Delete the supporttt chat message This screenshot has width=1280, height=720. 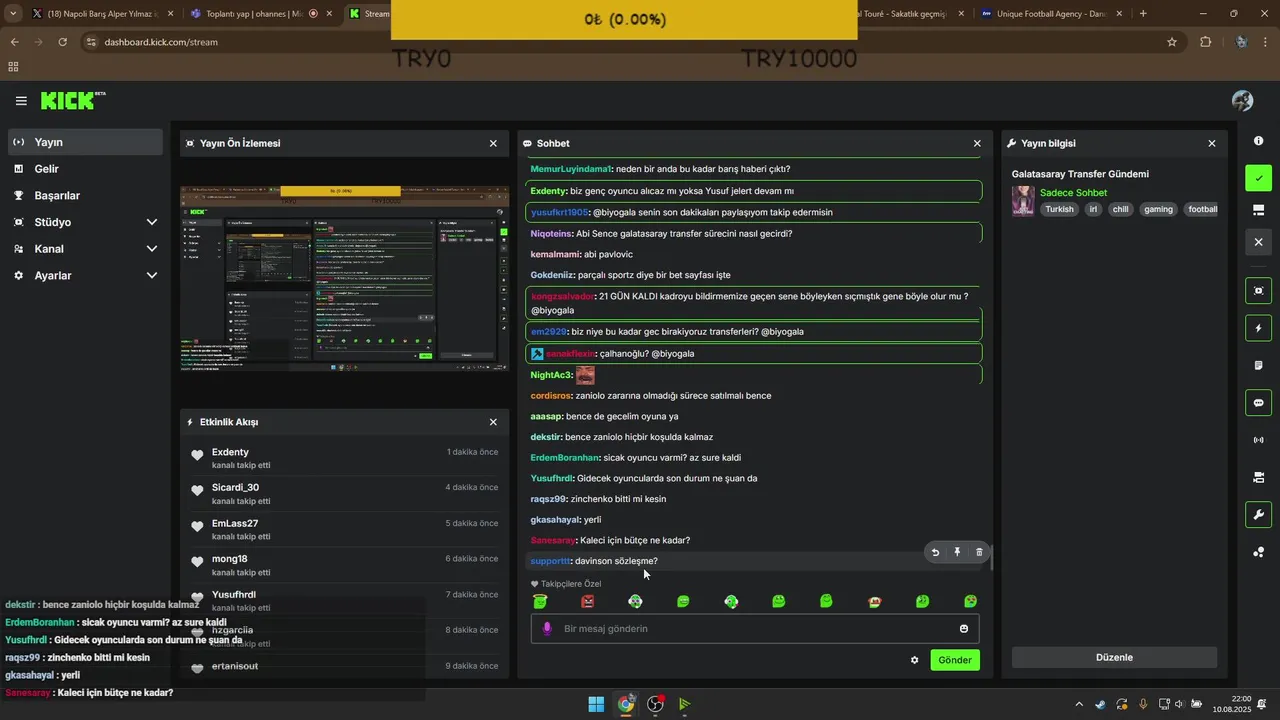coord(979,552)
